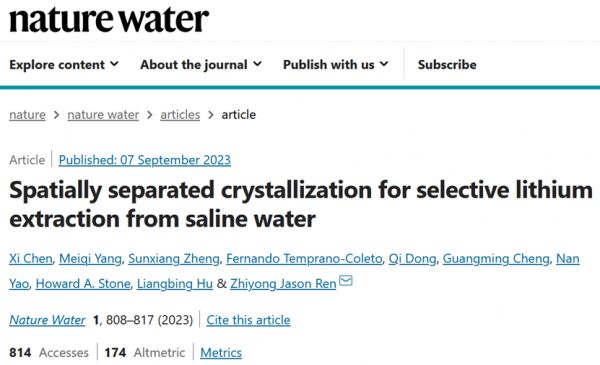The image size is (600, 365).
Task: Expand the Publish with us menu
Action: pos(336,65)
